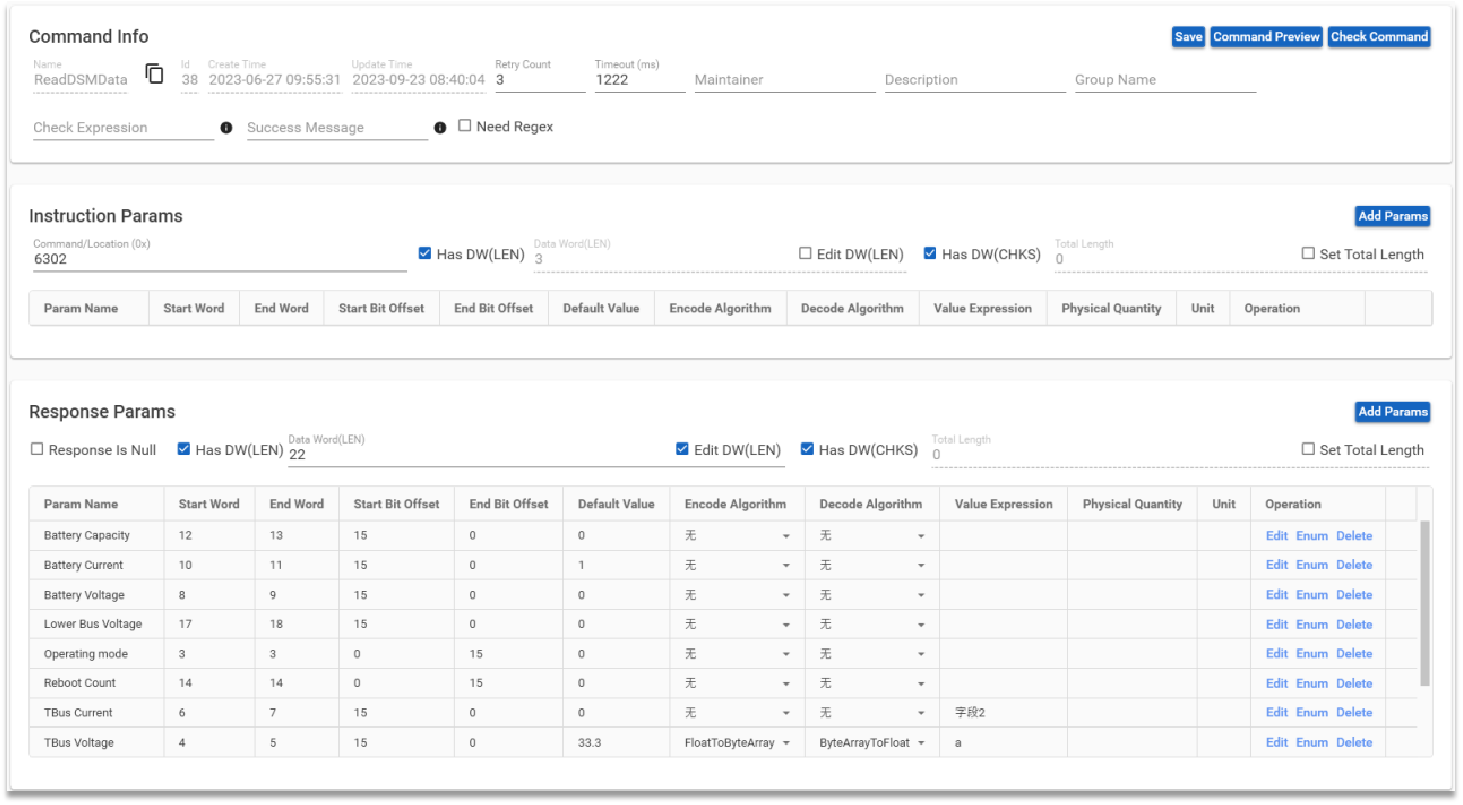Click value expression 字段2 in TBus Current row
The image size is (1463, 805).
click(x=970, y=713)
